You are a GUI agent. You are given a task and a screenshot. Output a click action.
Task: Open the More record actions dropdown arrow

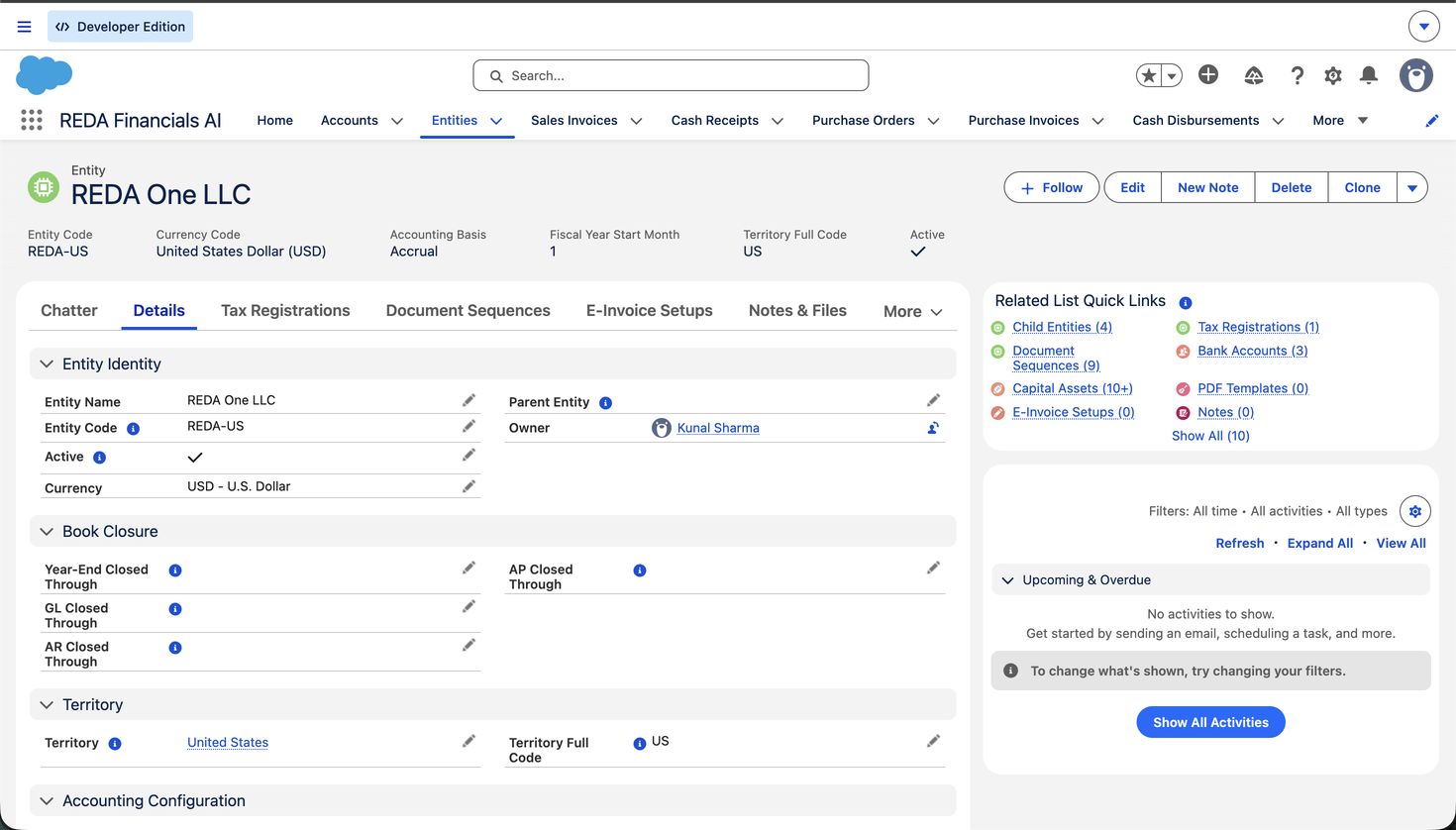tap(1412, 187)
